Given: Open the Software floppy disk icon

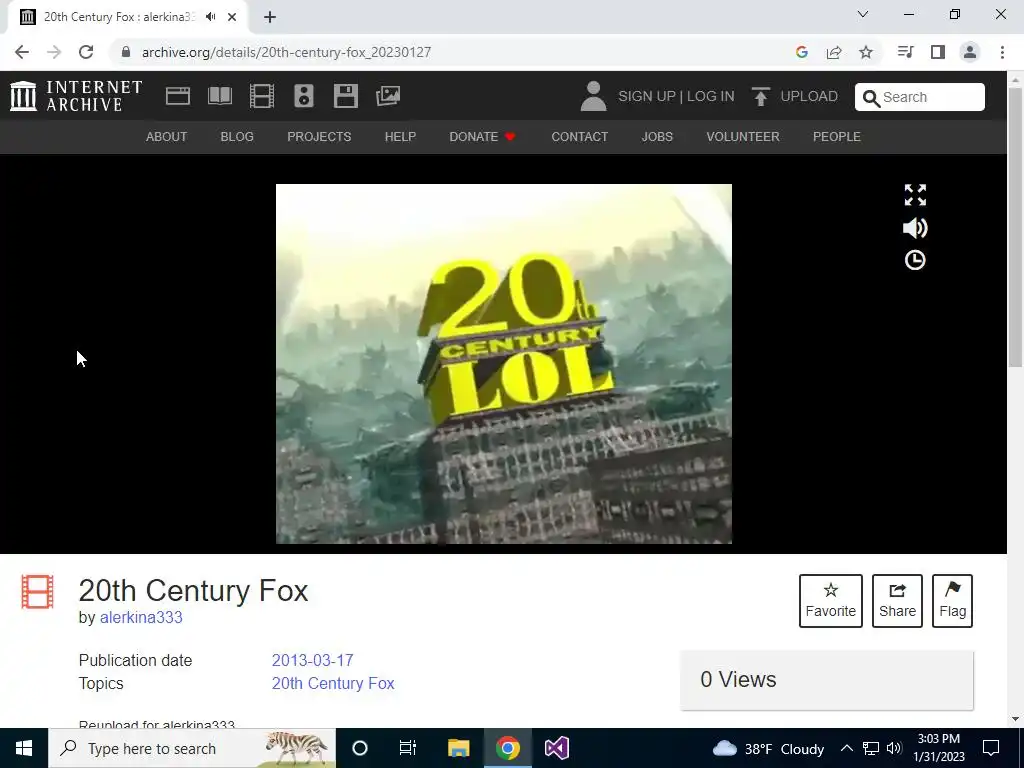Looking at the screenshot, I should click(345, 96).
